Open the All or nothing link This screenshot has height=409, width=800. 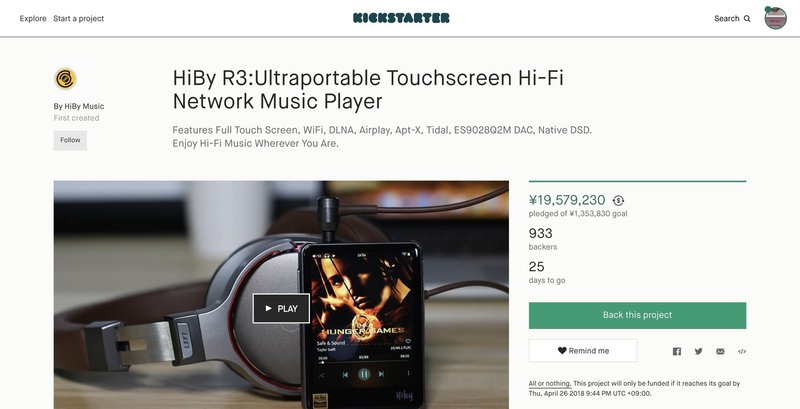pyautogui.click(x=549, y=384)
